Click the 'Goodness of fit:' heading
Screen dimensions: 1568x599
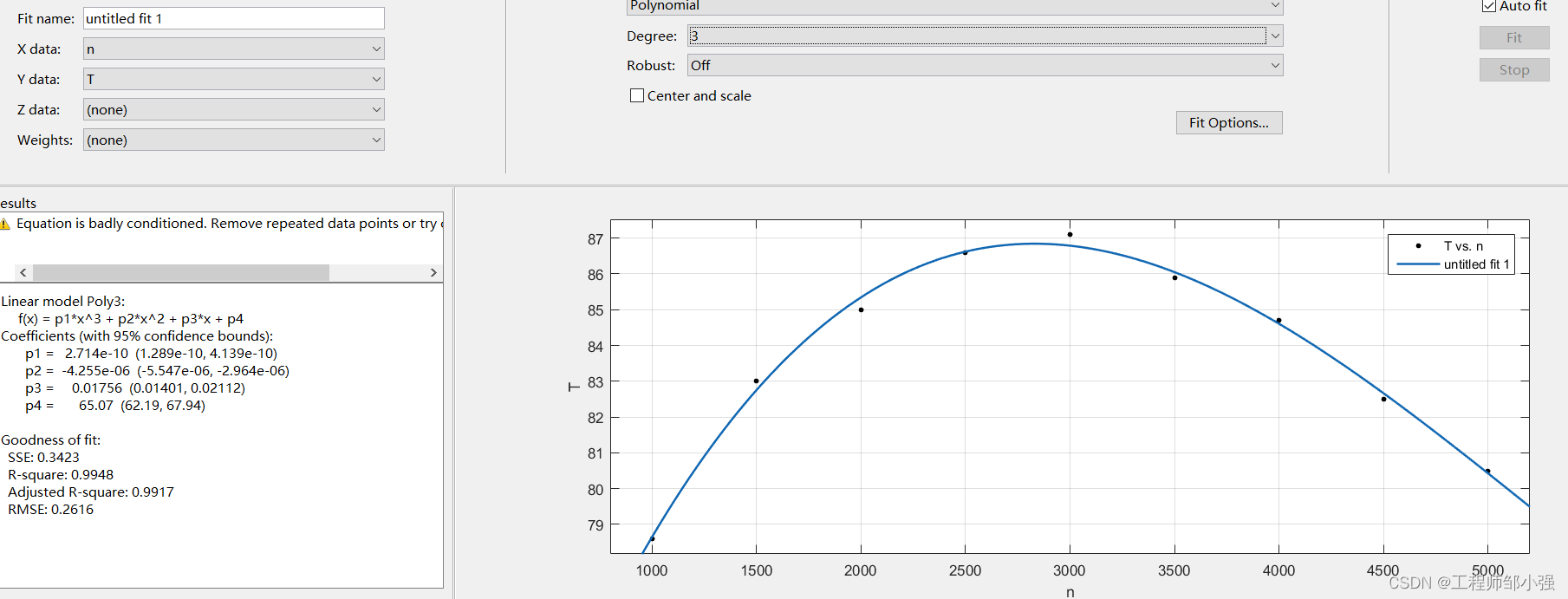pos(50,440)
